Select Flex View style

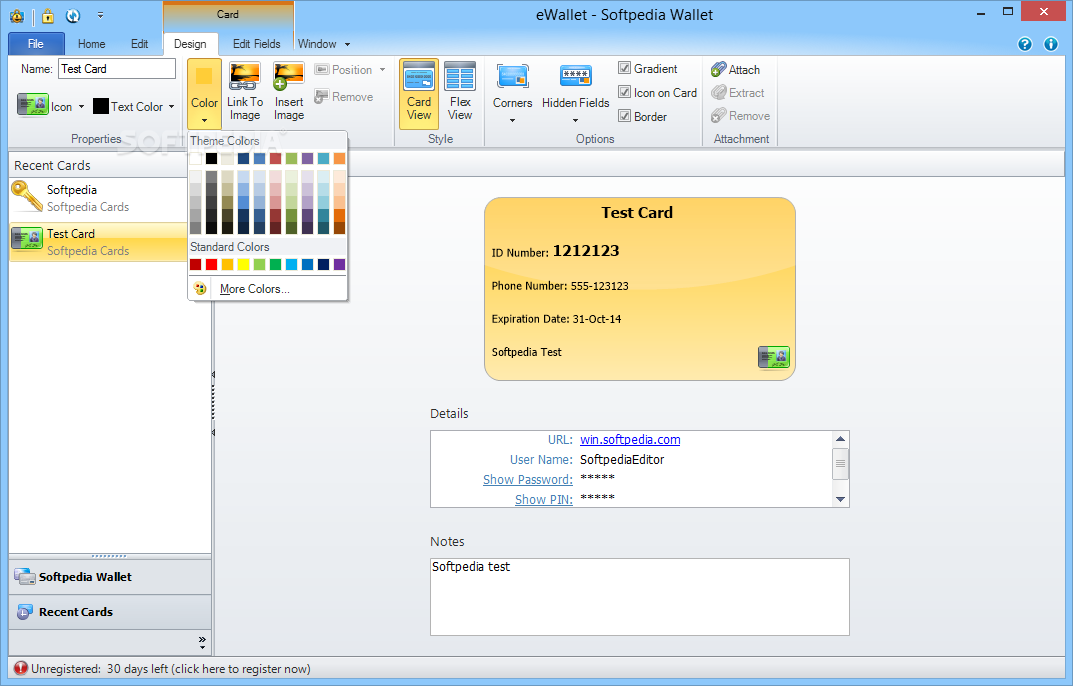click(460, 93)
